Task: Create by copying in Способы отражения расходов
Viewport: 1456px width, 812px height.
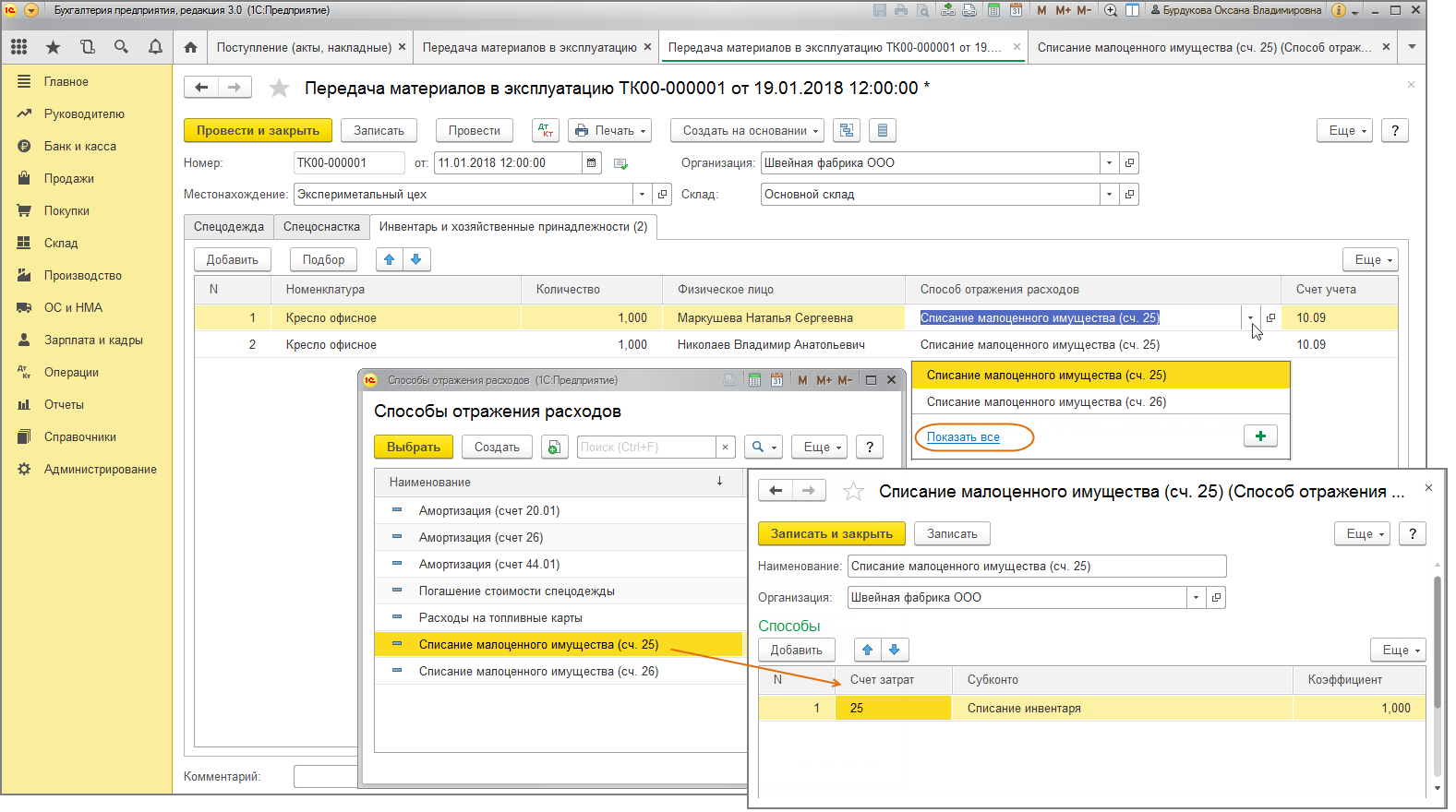Action: (x=554, y=447)
